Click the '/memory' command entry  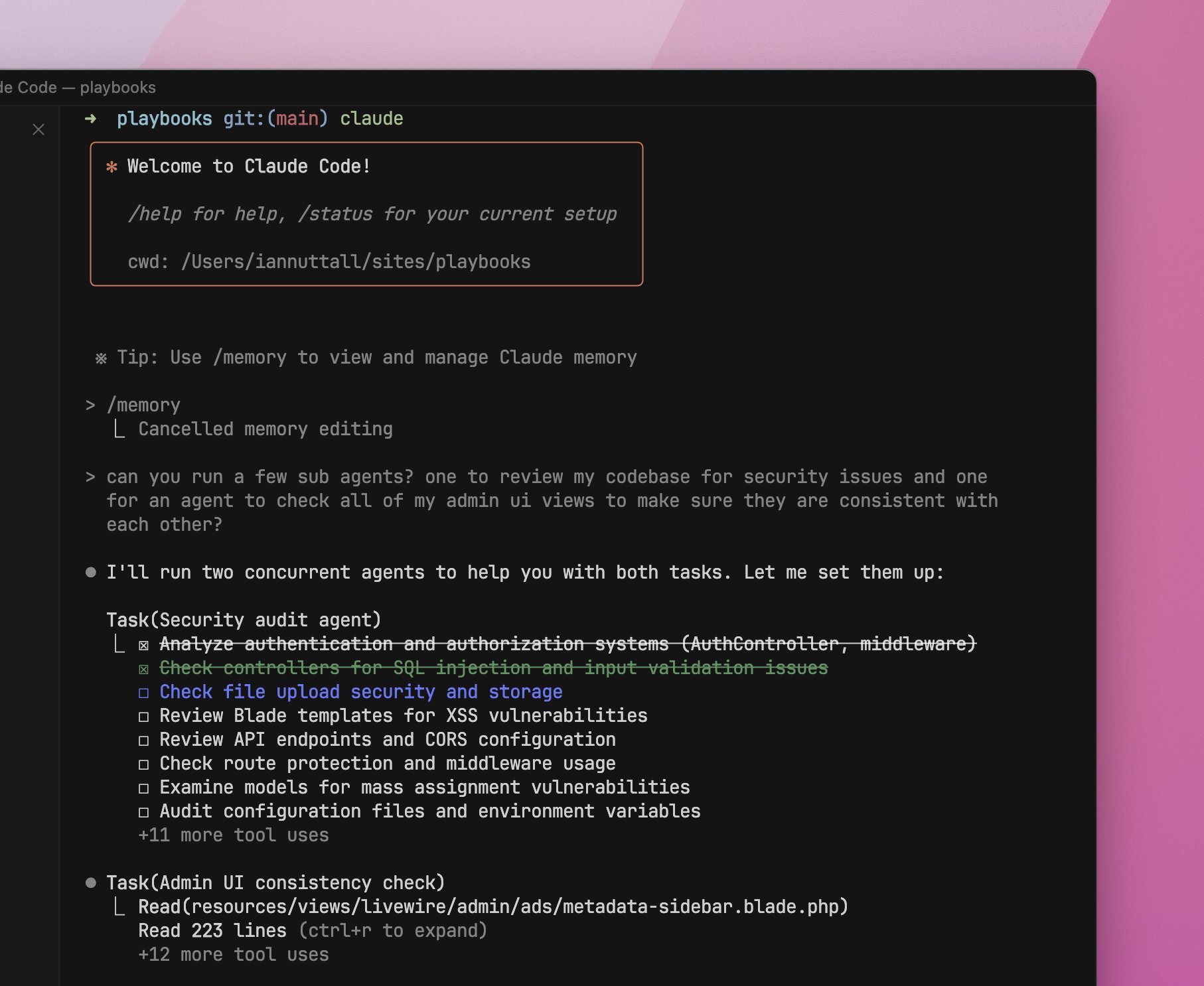tap(143, 405)
